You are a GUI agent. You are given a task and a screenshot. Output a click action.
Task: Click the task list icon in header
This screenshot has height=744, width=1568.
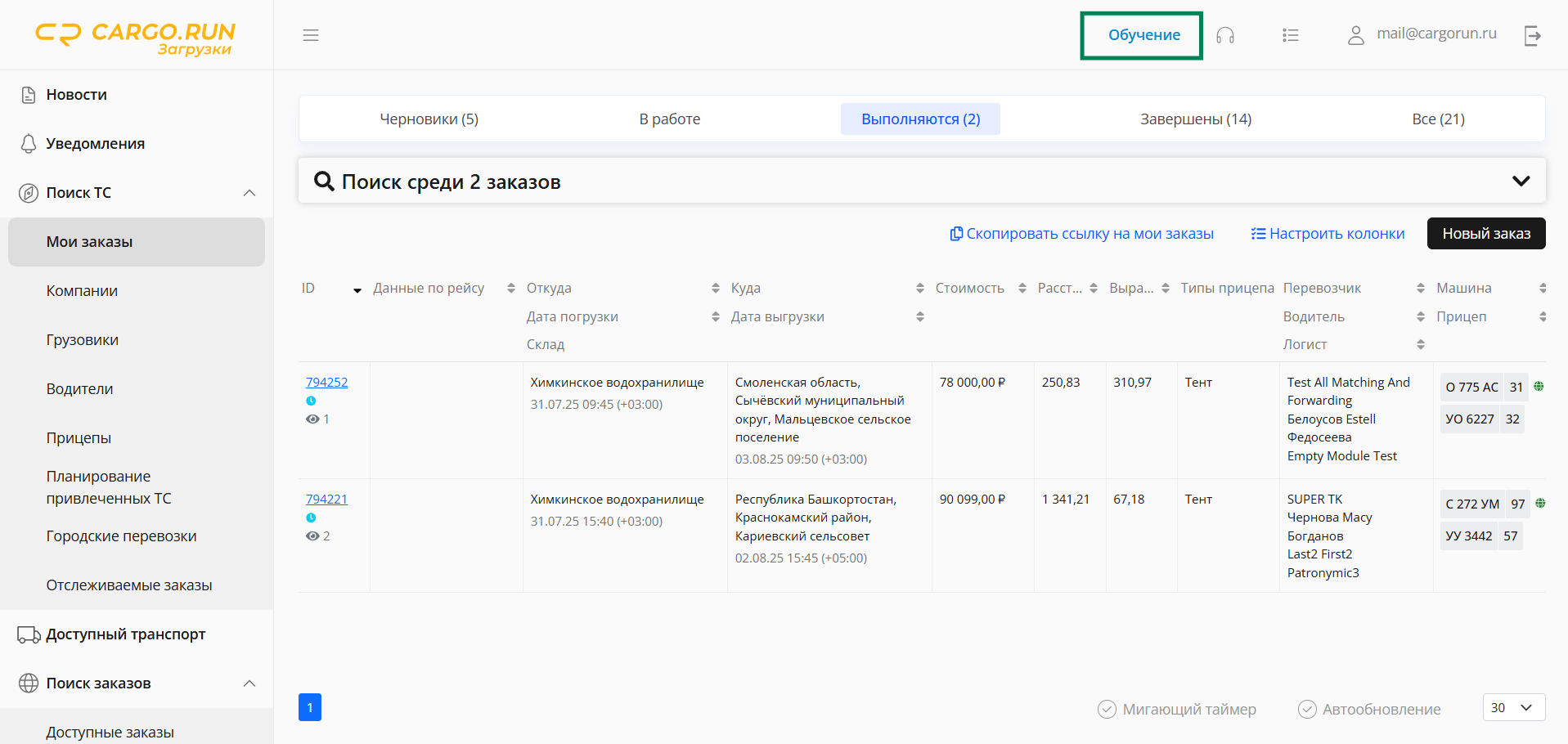tap(1290, 35)
